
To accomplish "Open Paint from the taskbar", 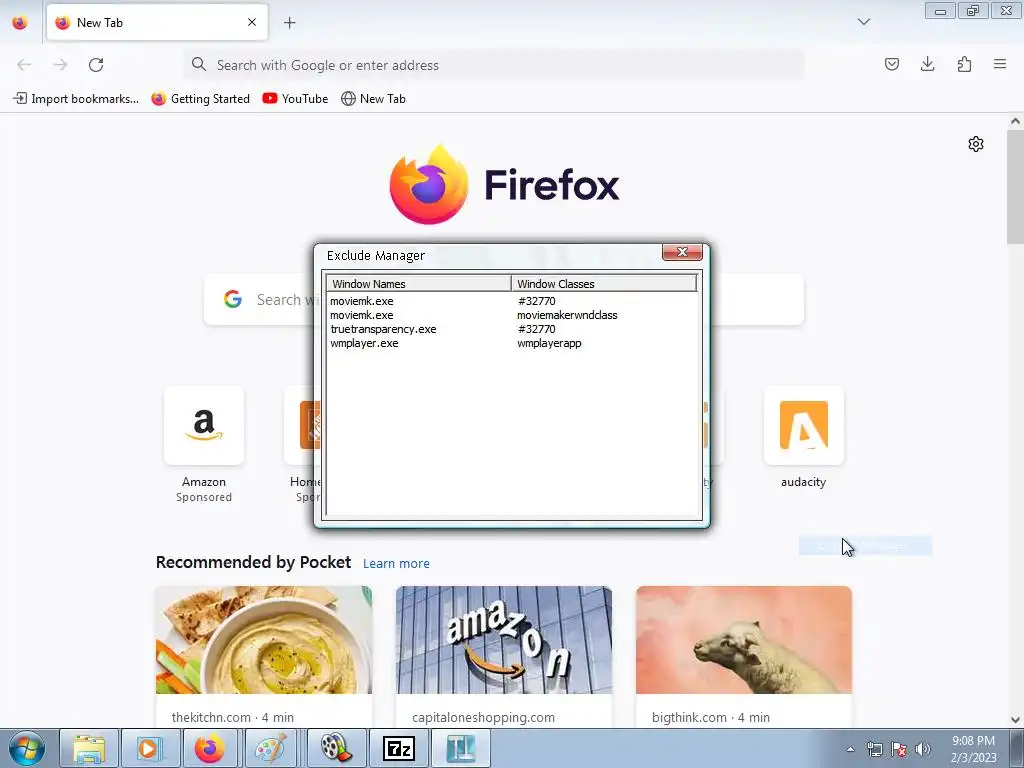I will pos(272,748).
